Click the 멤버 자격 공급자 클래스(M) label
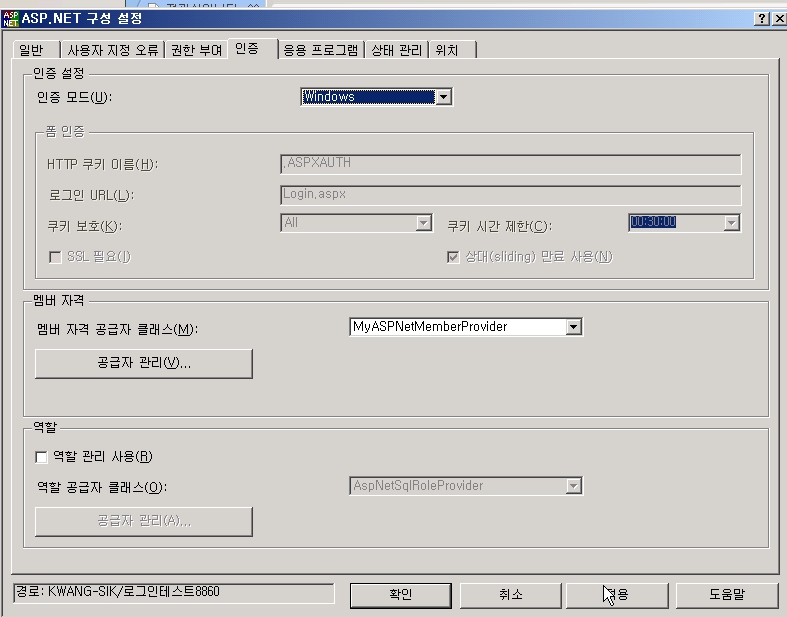The height and width of the screenshot is (617, 787). [117, 329]
